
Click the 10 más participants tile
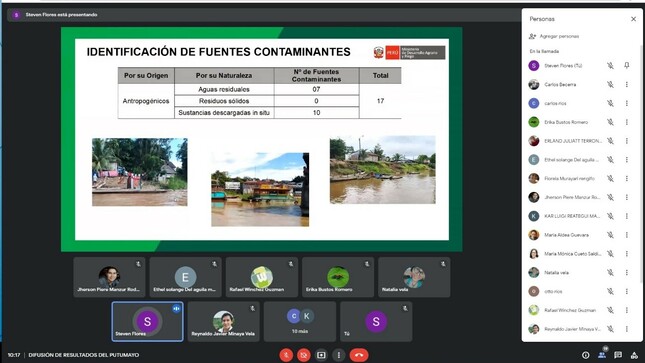pos(300,321)
